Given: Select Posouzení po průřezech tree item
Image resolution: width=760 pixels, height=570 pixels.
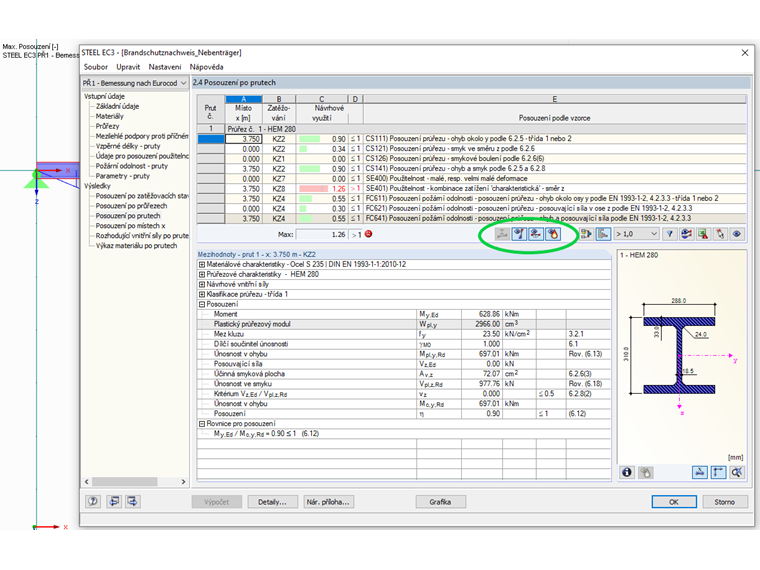Looking at the screenshot, I should click(x=131, y=206).
